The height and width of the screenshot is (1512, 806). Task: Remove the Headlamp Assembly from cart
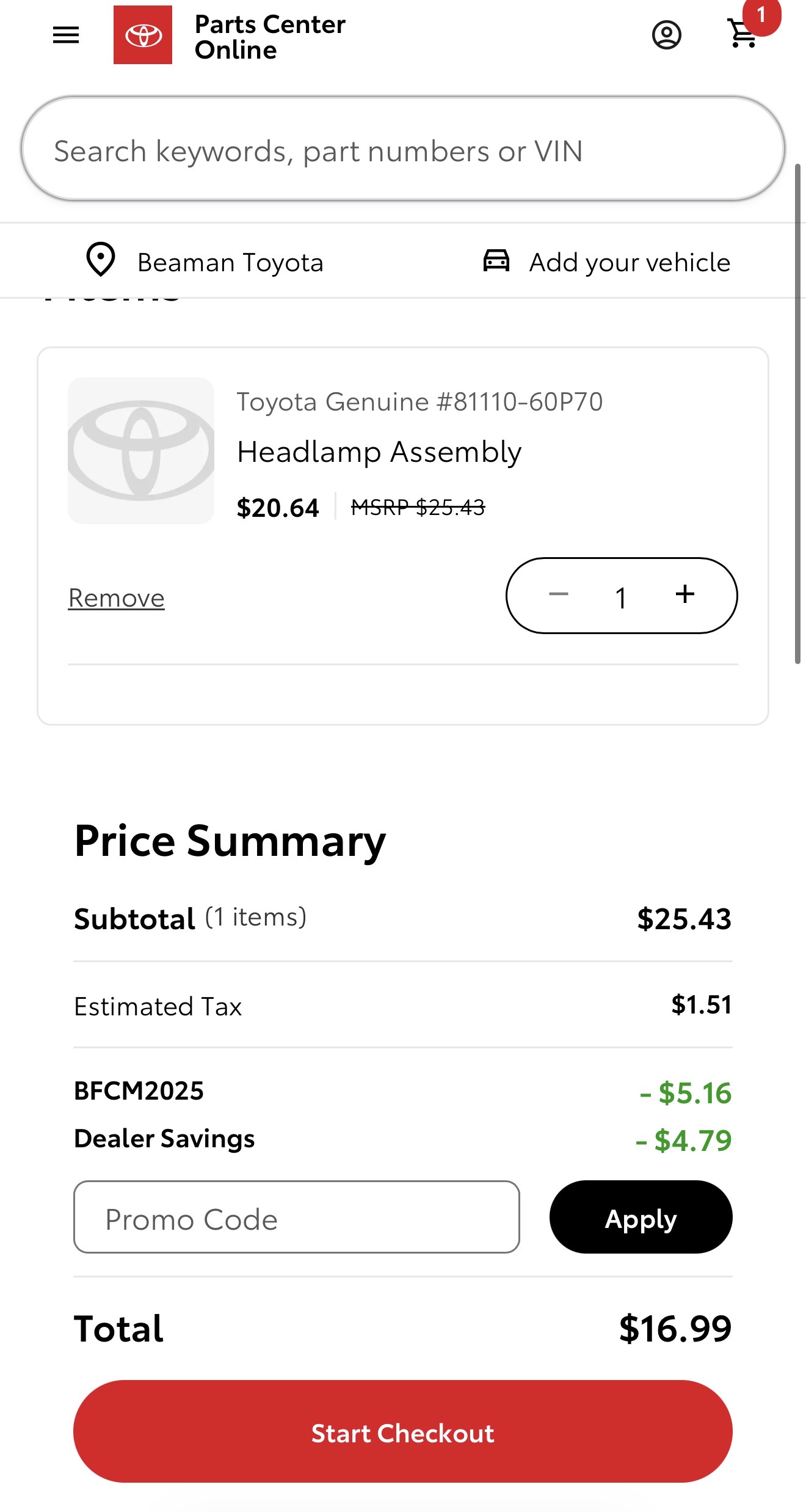[x=116, y=598]
